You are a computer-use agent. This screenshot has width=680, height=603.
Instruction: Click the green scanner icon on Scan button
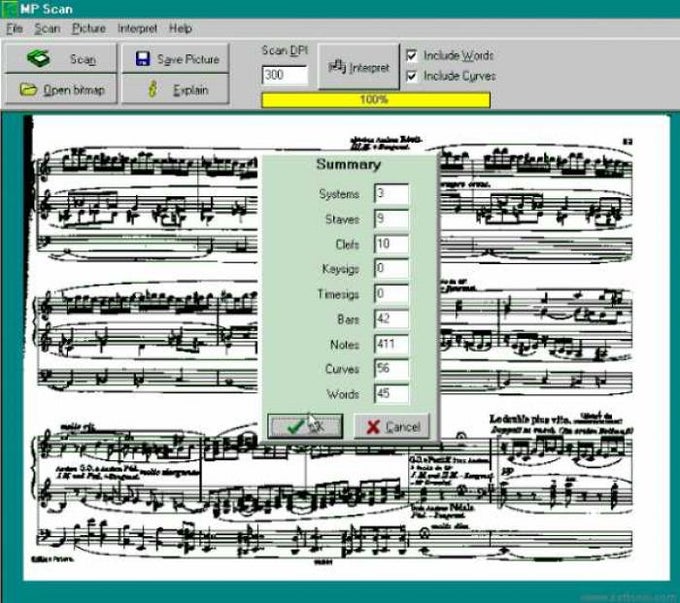click(x=38, y=59)
